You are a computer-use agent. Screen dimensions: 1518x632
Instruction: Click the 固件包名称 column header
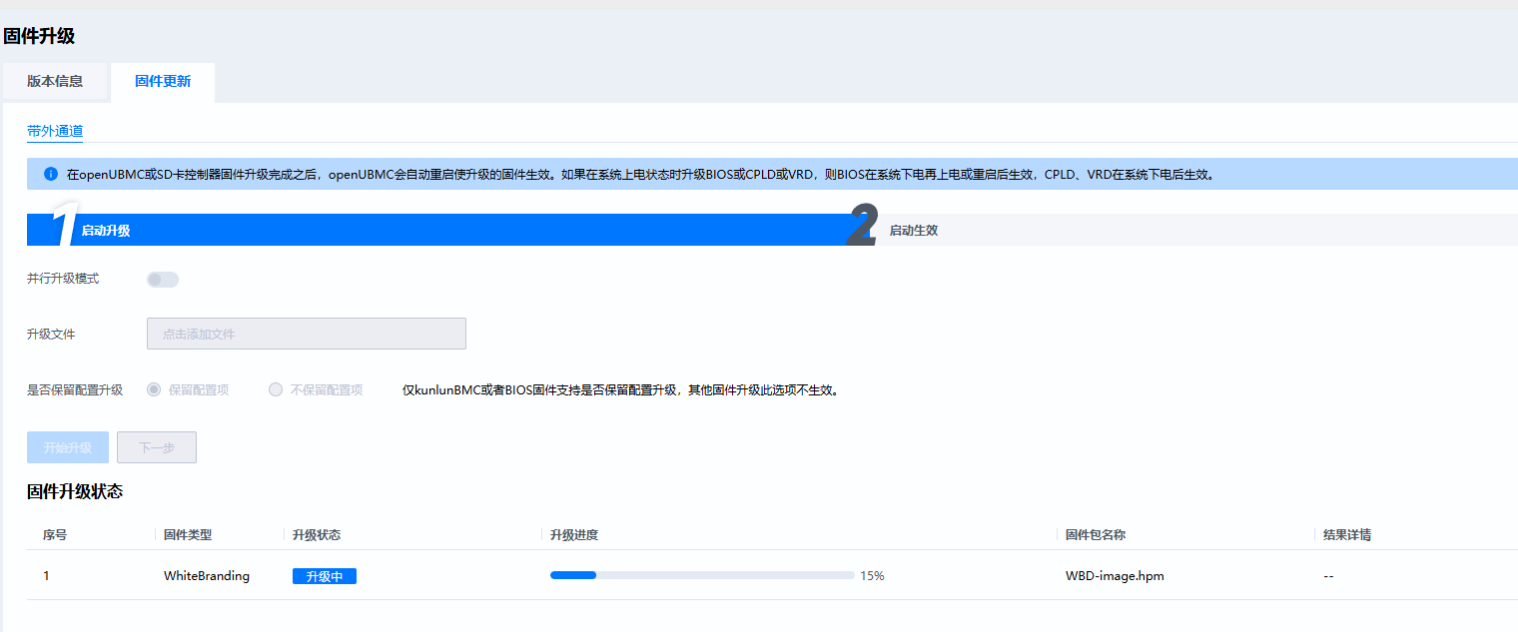tap(1095, 535)
